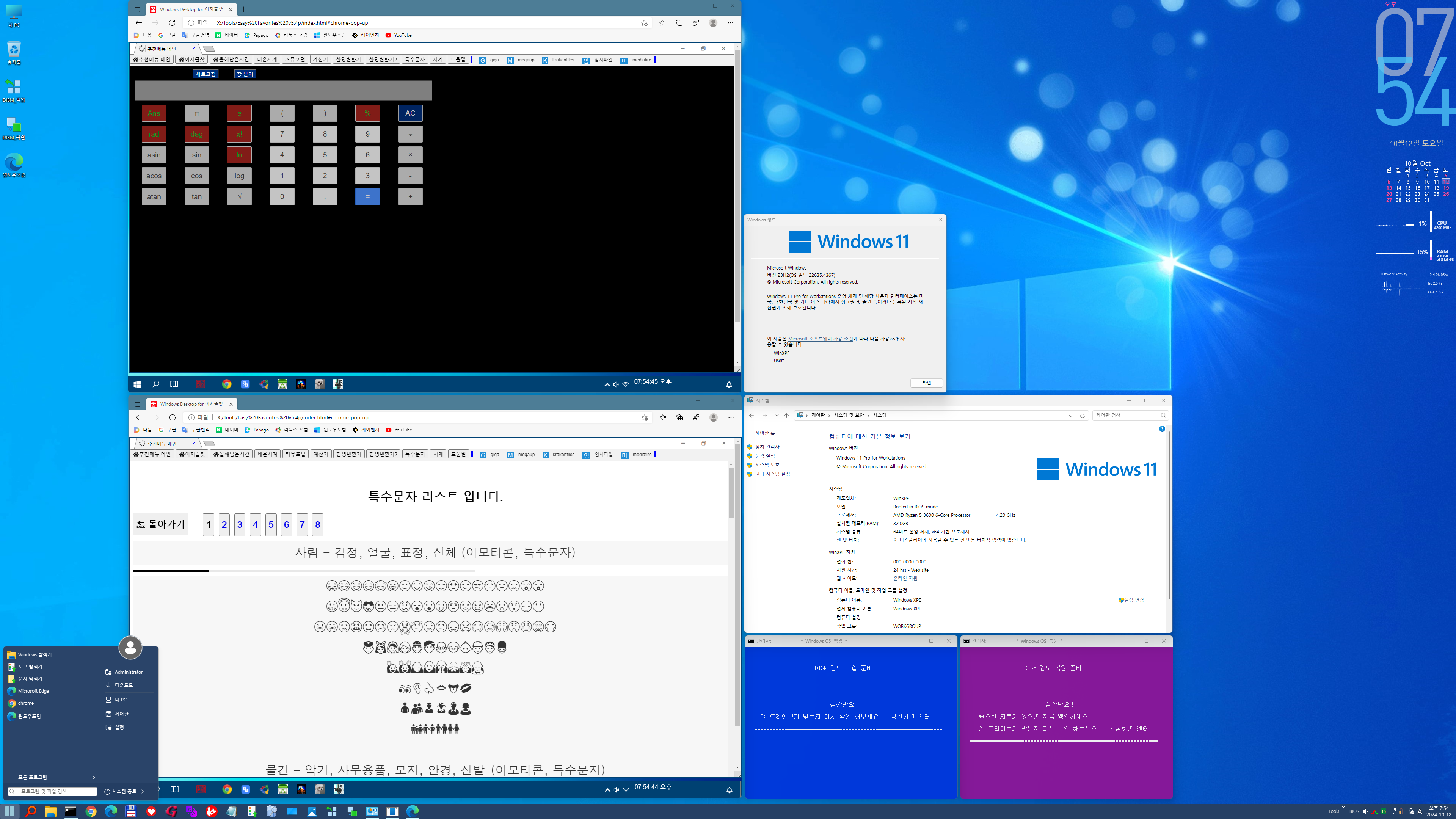
Task: Open the 휴지통 recycle bin desktop icon
Action: click(14, 53)
